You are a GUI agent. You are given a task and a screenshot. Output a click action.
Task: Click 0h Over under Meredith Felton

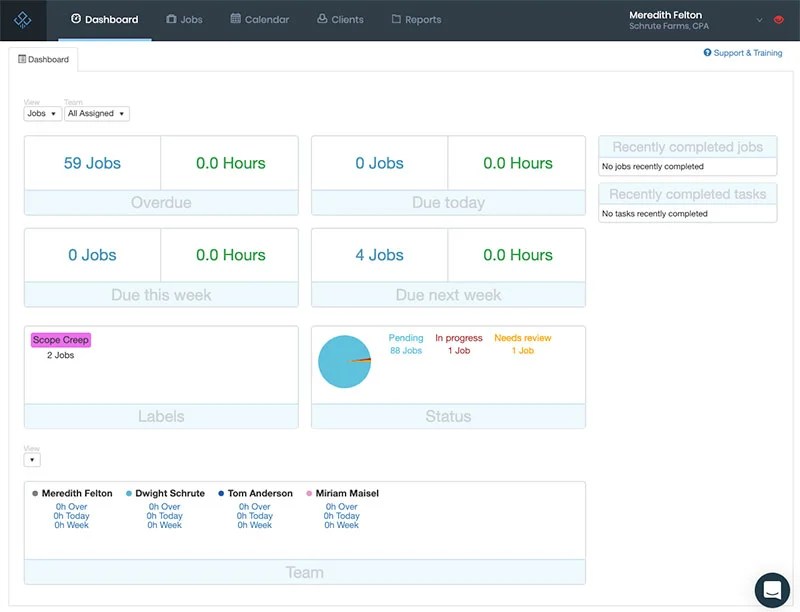71,506
